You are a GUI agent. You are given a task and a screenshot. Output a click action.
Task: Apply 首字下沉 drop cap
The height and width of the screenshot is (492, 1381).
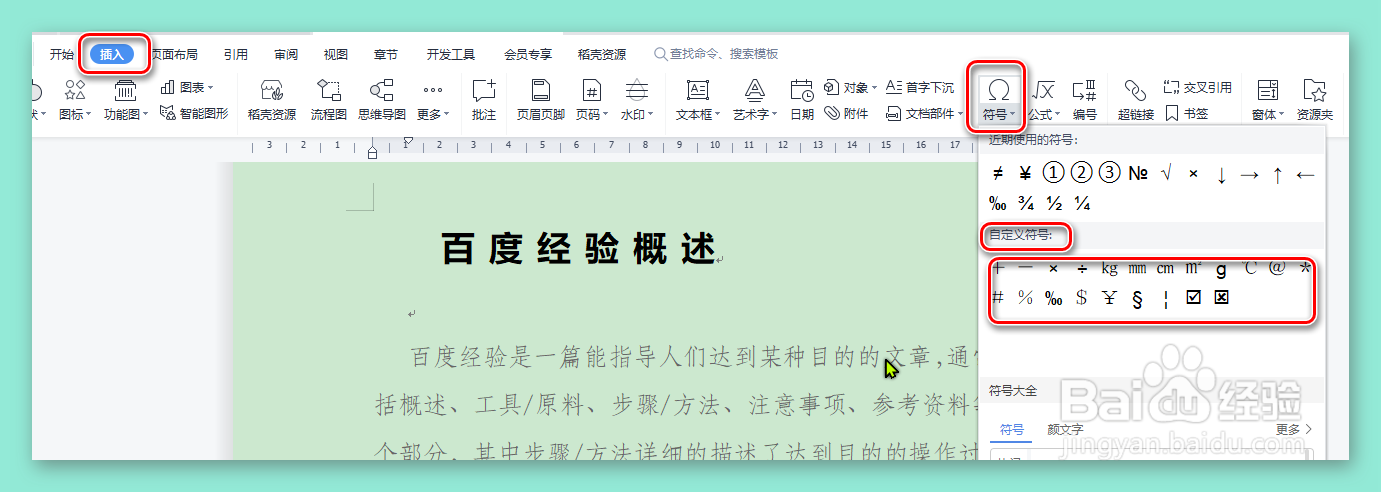pyautogui.click(x=920, y=88)
